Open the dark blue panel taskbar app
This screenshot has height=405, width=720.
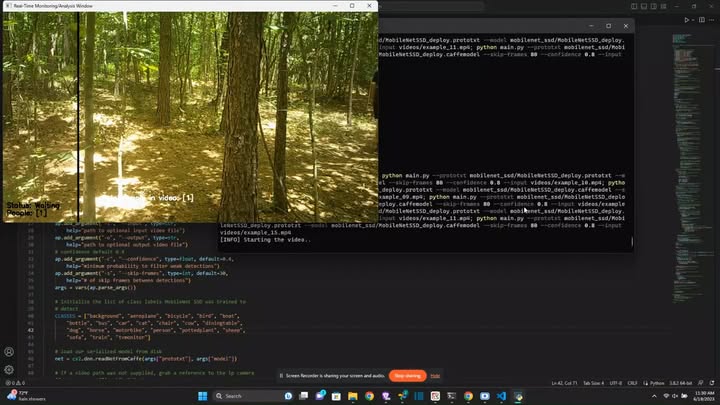click(419, 396)
